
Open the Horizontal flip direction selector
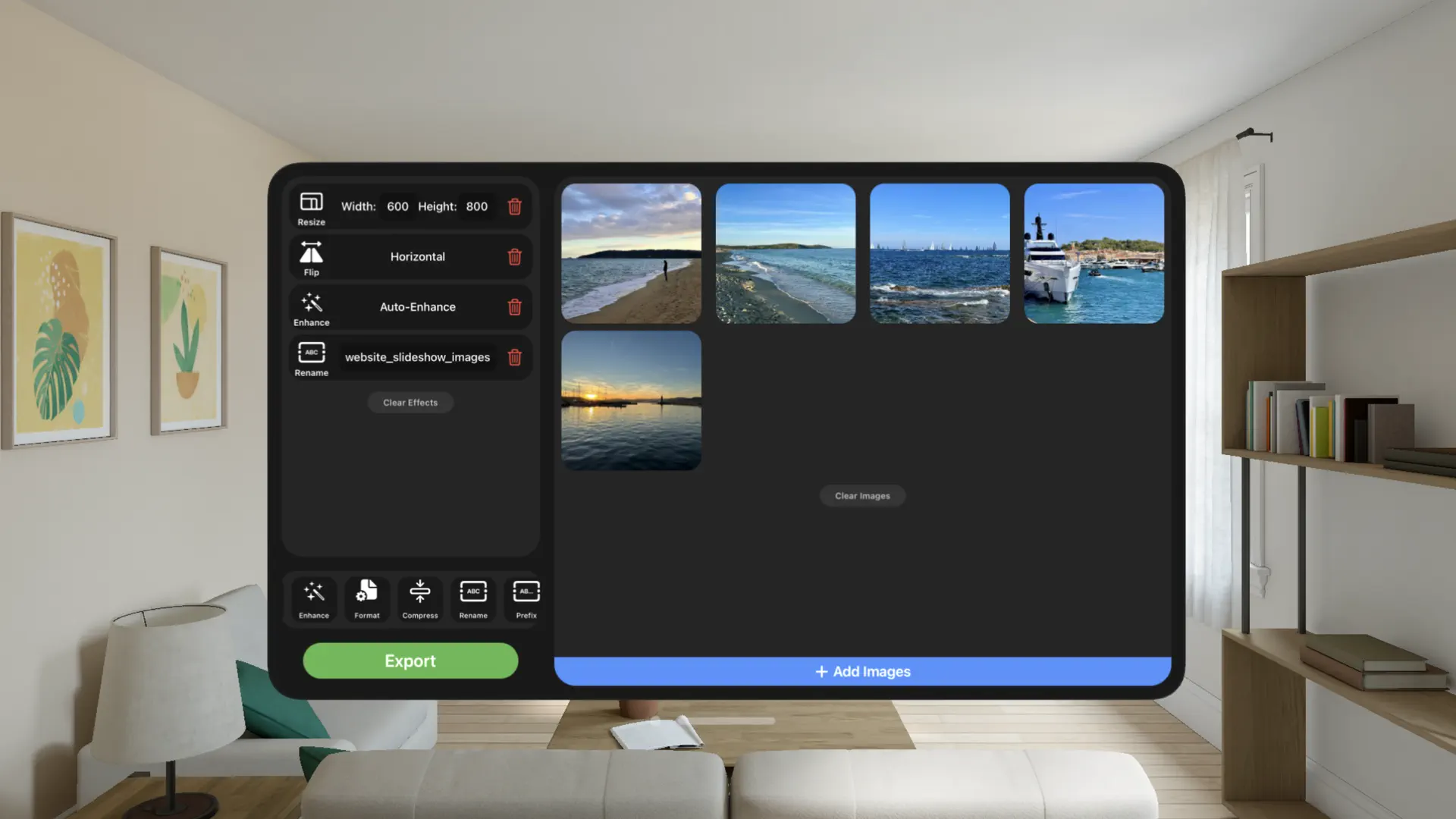[x=417, y=256]
